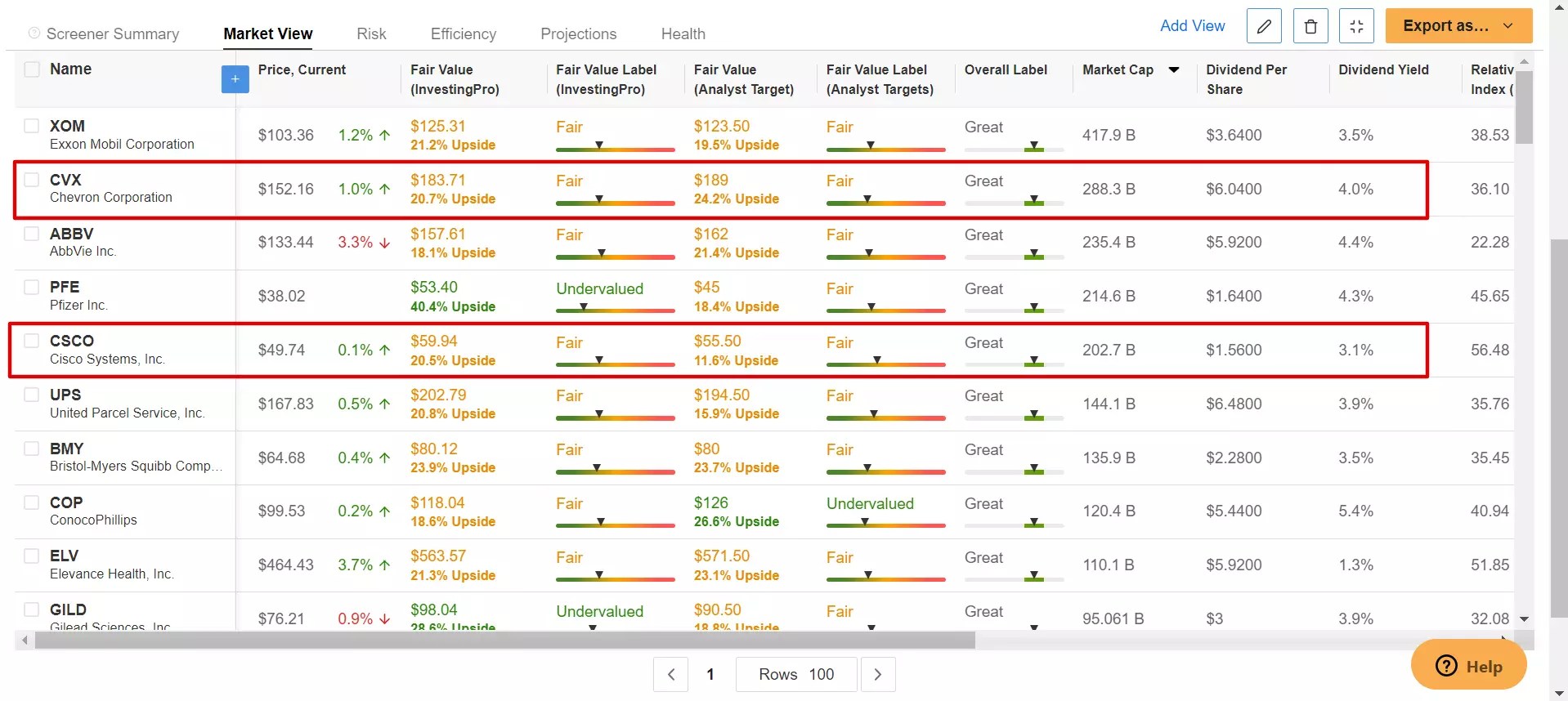Sort by Name column header
Screen dimensions: 1568x701
(x=70, y=69)
